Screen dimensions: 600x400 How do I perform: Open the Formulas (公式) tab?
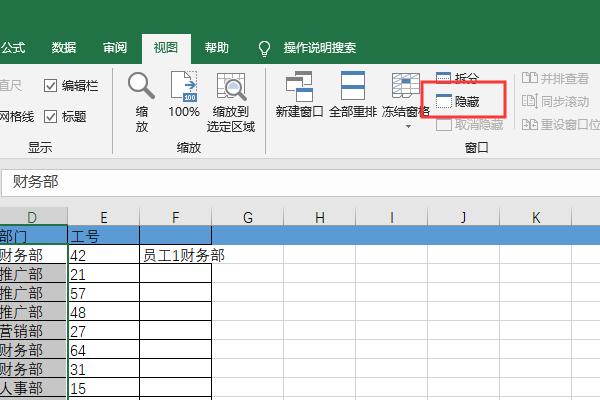pos(13,48)
